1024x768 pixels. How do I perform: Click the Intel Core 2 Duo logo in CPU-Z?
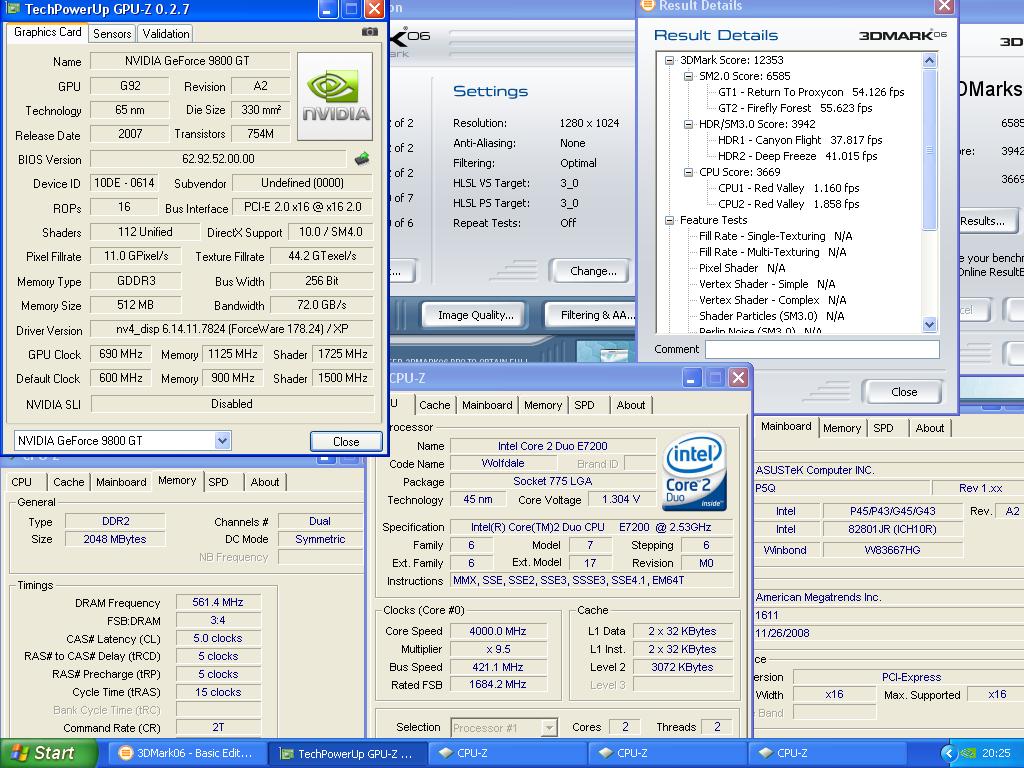[694, 472]
